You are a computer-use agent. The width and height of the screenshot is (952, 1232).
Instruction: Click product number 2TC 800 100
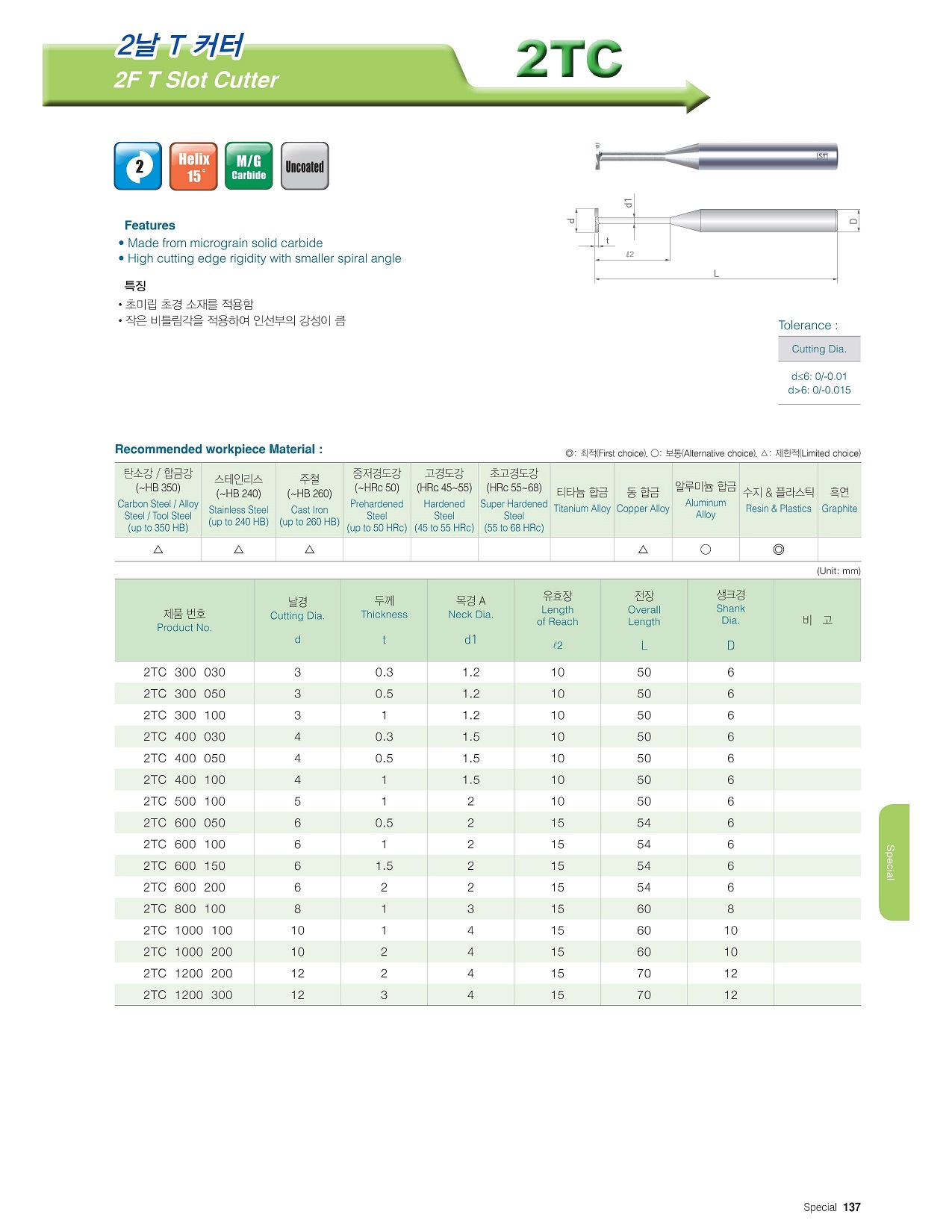tap(184, 909)
